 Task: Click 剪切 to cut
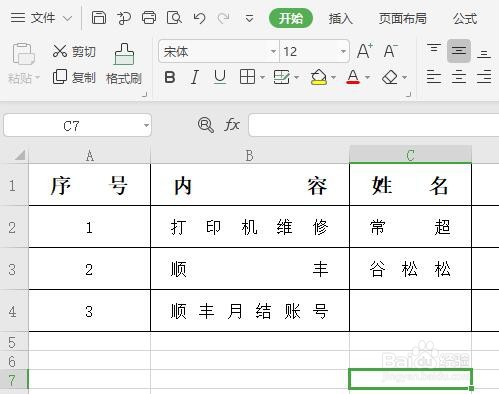pyautogui.click(x=74, y=51)
